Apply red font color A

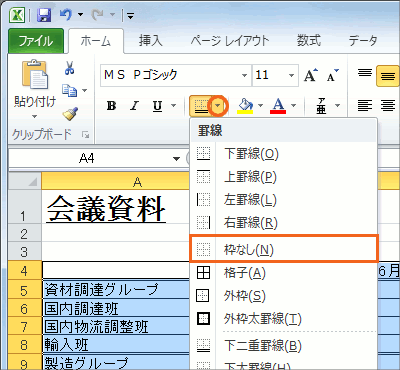[x=279, y=106]
